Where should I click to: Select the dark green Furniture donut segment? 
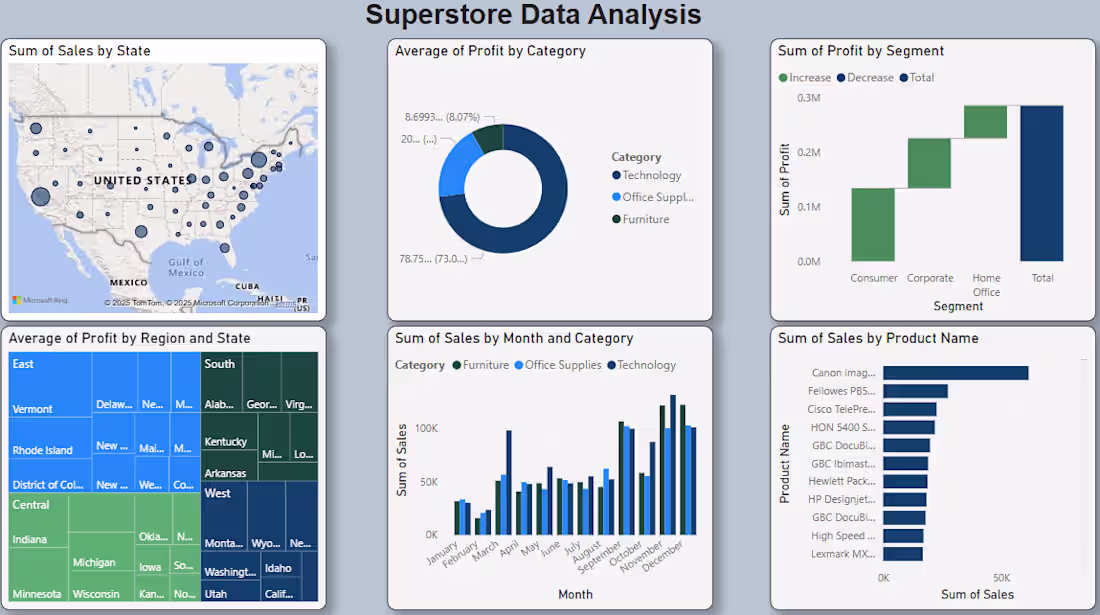click(x=490, y=137)
